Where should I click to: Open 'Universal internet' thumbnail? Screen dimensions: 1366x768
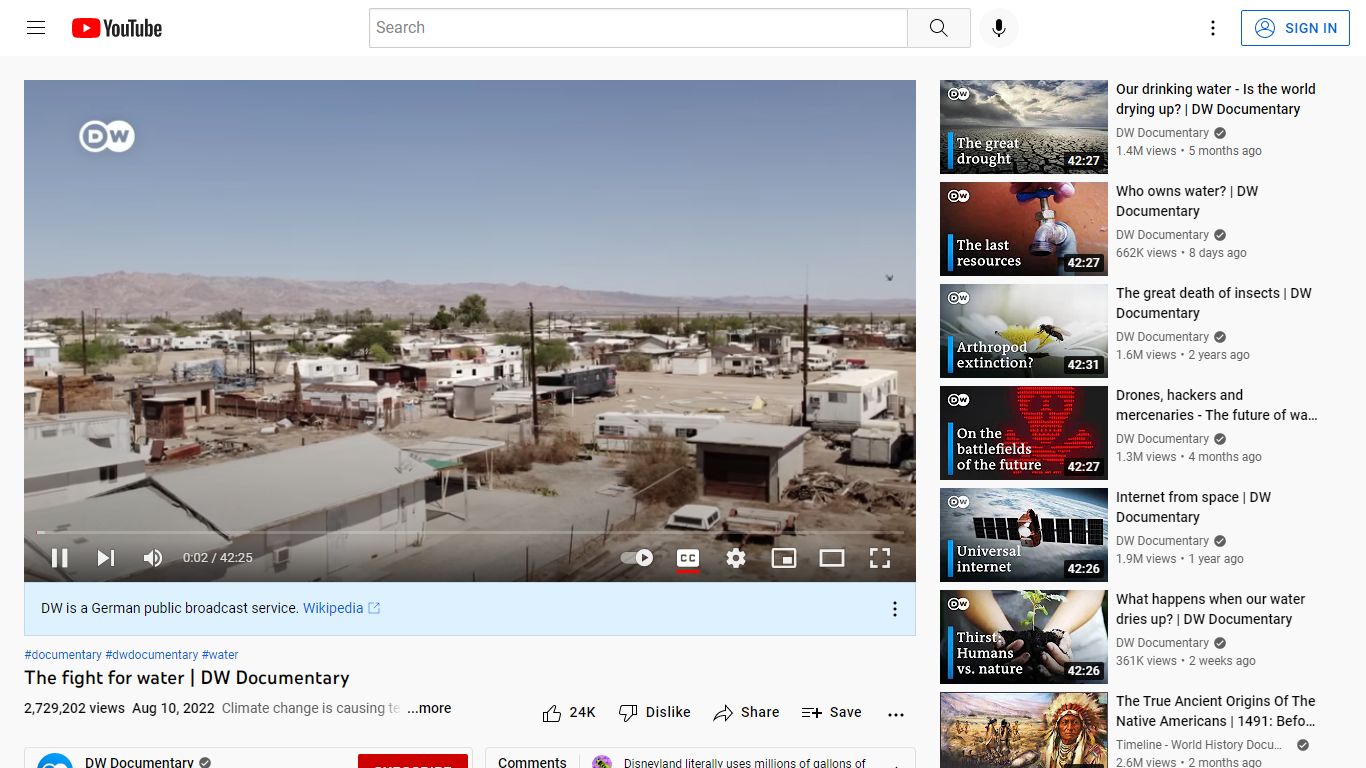(1024, 535)
